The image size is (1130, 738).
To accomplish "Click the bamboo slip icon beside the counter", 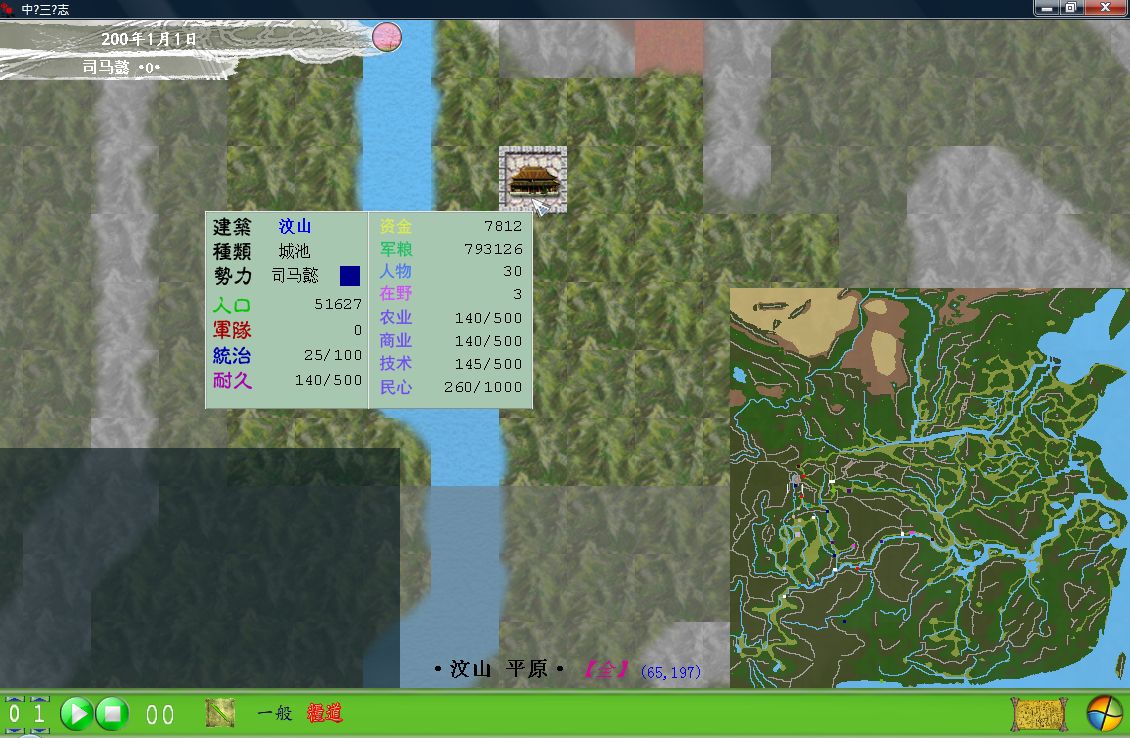I will pyautogui.click(x=221, y=713).
